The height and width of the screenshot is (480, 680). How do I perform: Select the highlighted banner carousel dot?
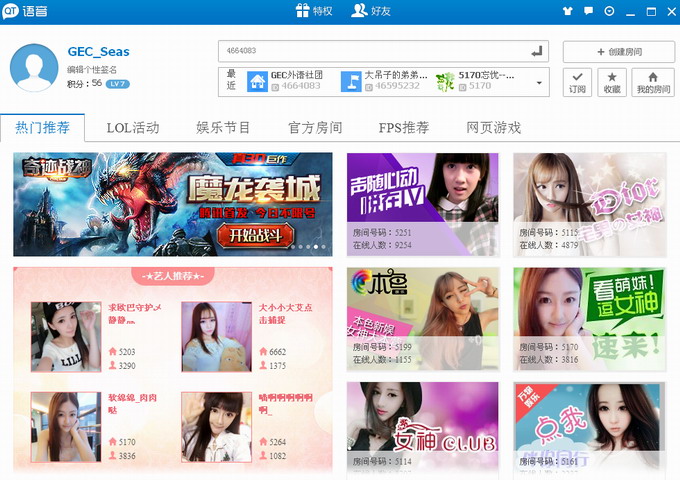[x=316, y=247]
